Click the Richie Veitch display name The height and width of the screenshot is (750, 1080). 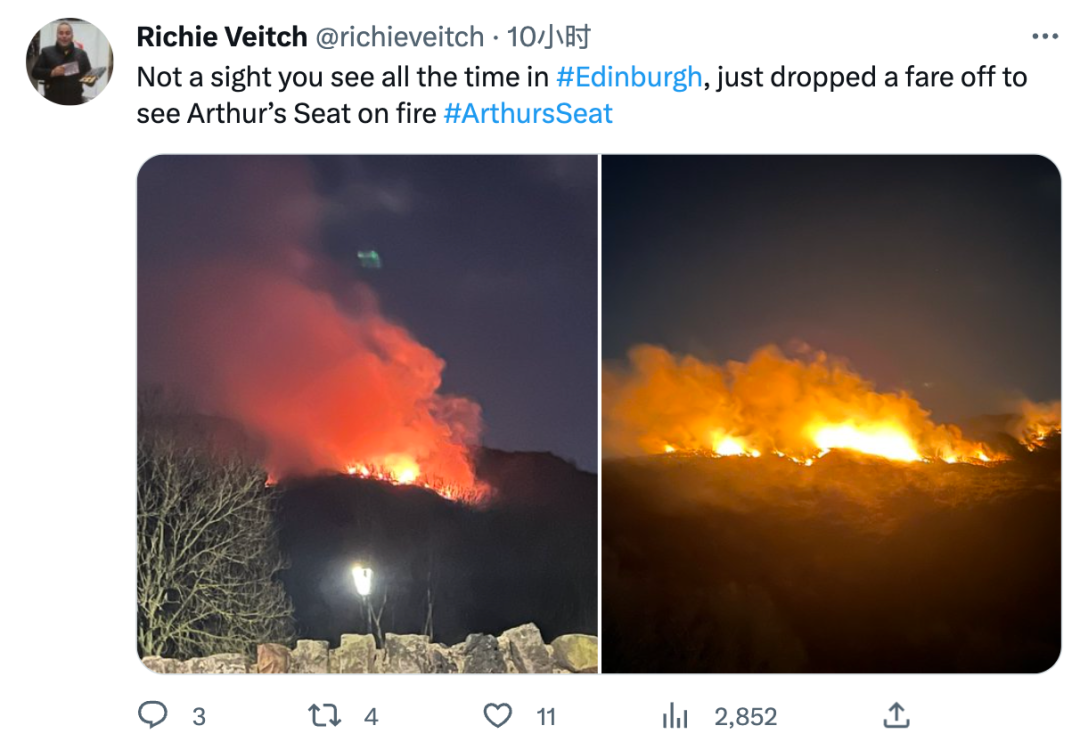pyautogui.click(x=222, y=37)
